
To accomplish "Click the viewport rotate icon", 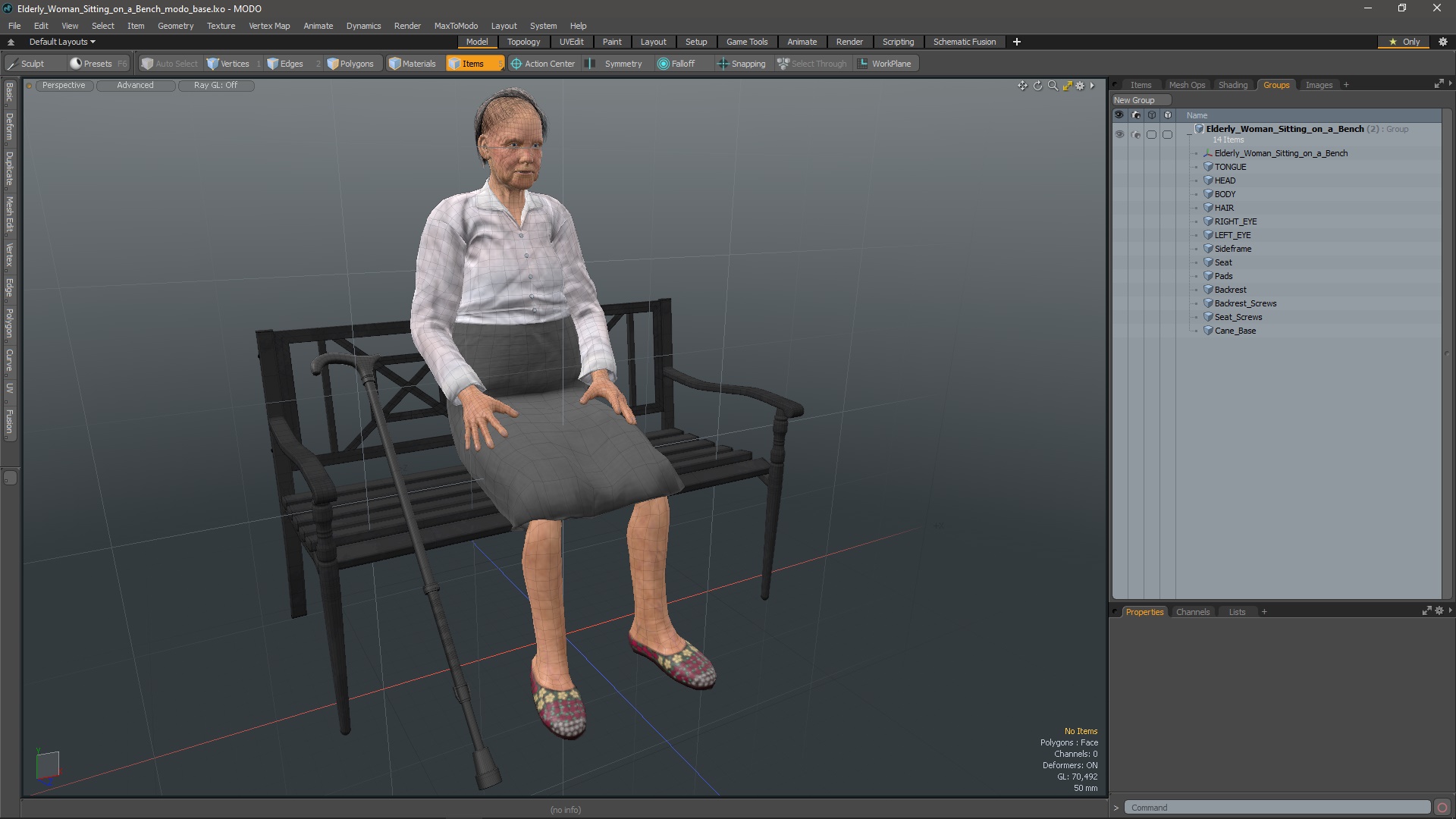I will [x=1037, y=86].
